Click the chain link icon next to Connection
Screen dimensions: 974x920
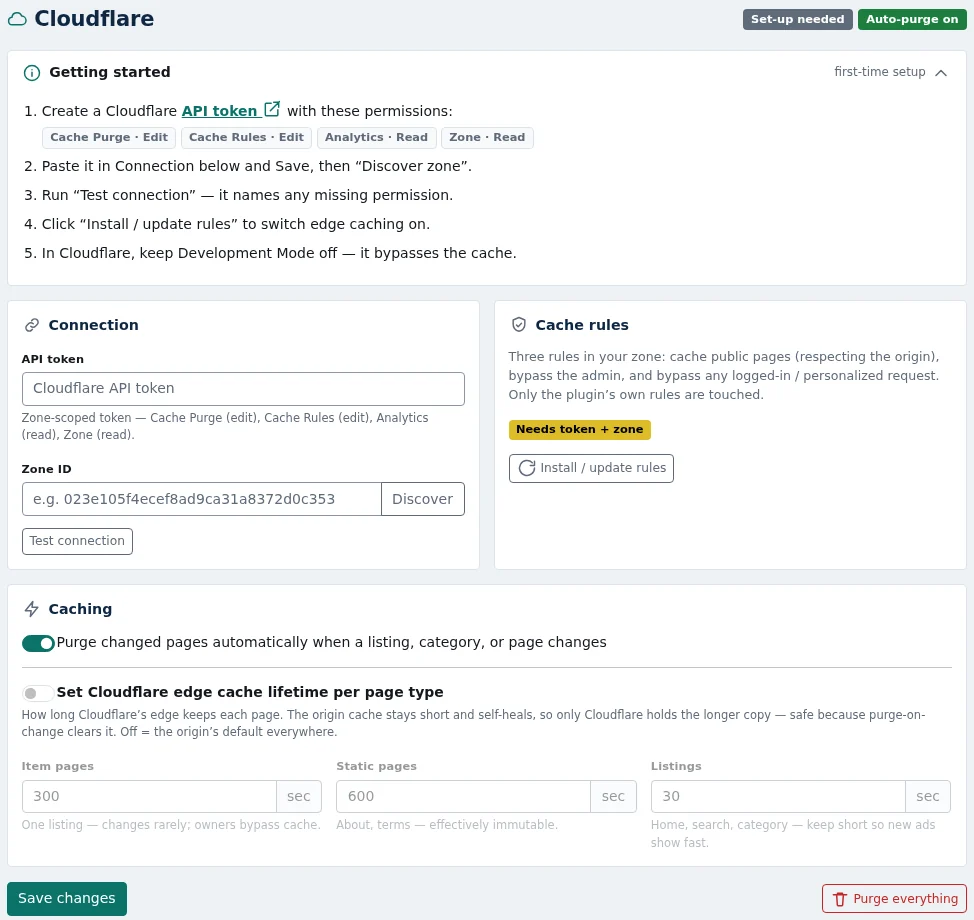pyautogui.click(x=32, y=325)
